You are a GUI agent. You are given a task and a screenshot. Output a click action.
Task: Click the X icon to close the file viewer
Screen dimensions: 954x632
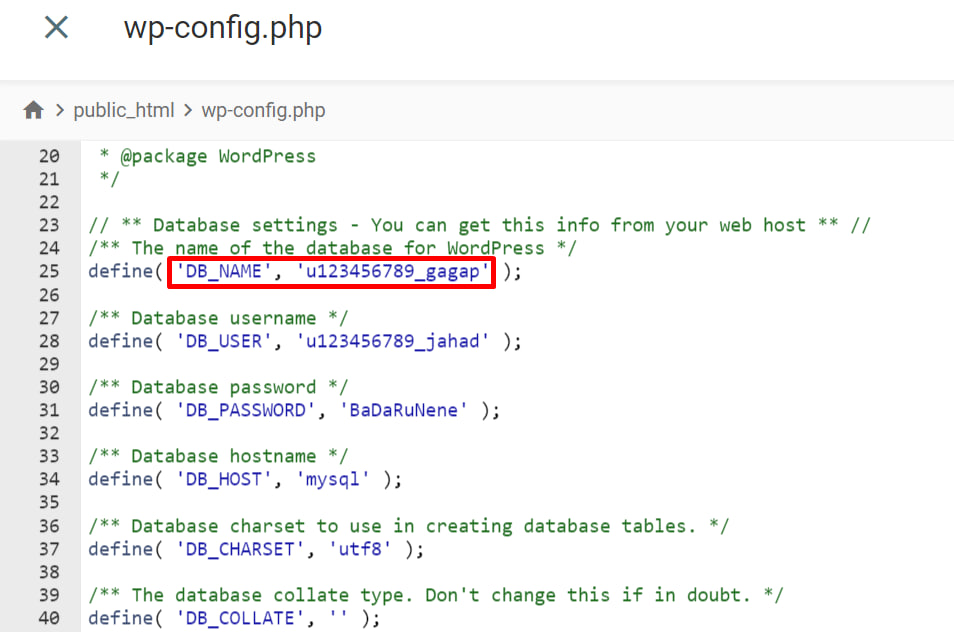(56, 27)
